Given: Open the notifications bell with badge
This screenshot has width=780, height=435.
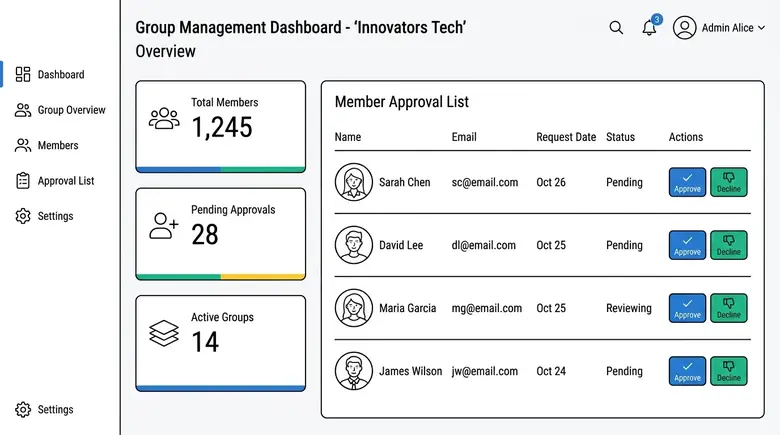Looking at the screenshot, I should [x=651, y=26].
